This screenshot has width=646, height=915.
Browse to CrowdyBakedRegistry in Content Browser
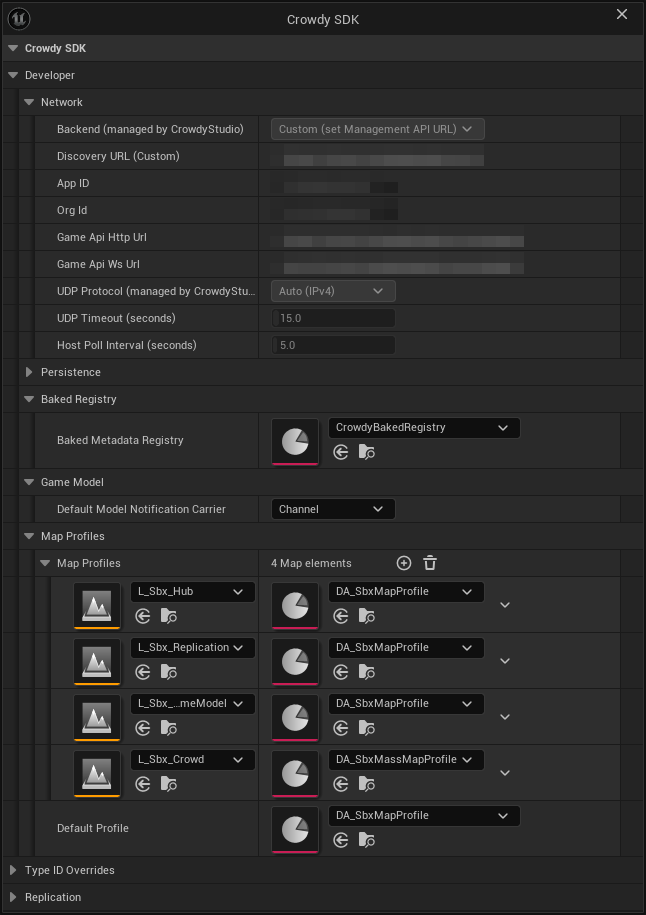coord(366,452)
